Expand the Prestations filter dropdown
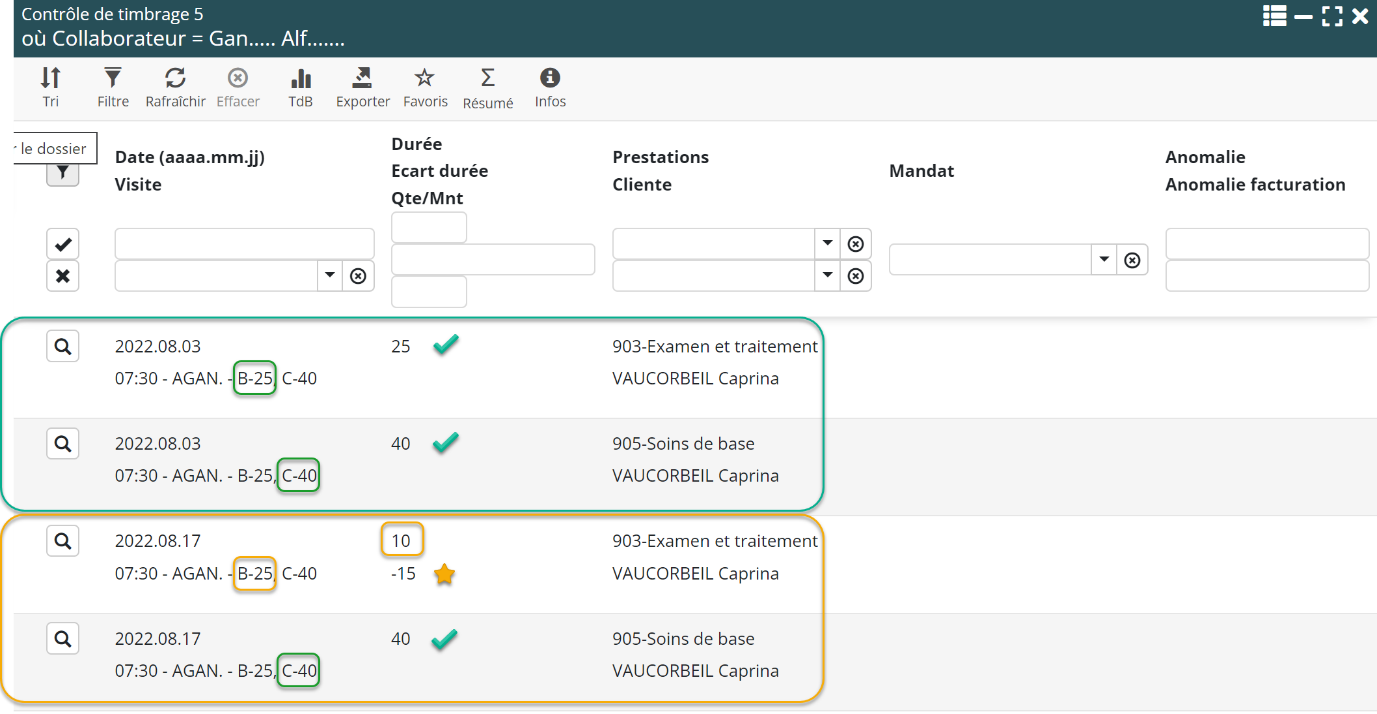Image resolution: width=1377 pixels, height=714 pixels. 827,244
